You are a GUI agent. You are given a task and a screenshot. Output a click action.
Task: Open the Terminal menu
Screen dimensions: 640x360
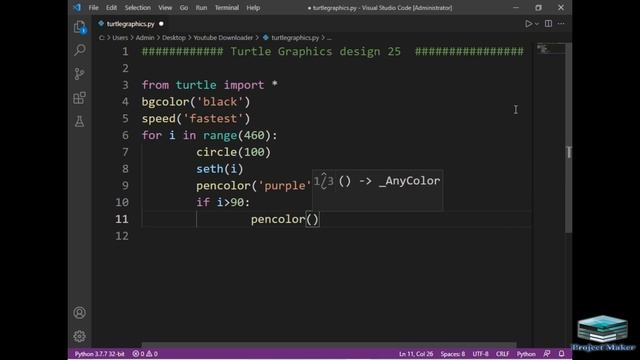227,8
